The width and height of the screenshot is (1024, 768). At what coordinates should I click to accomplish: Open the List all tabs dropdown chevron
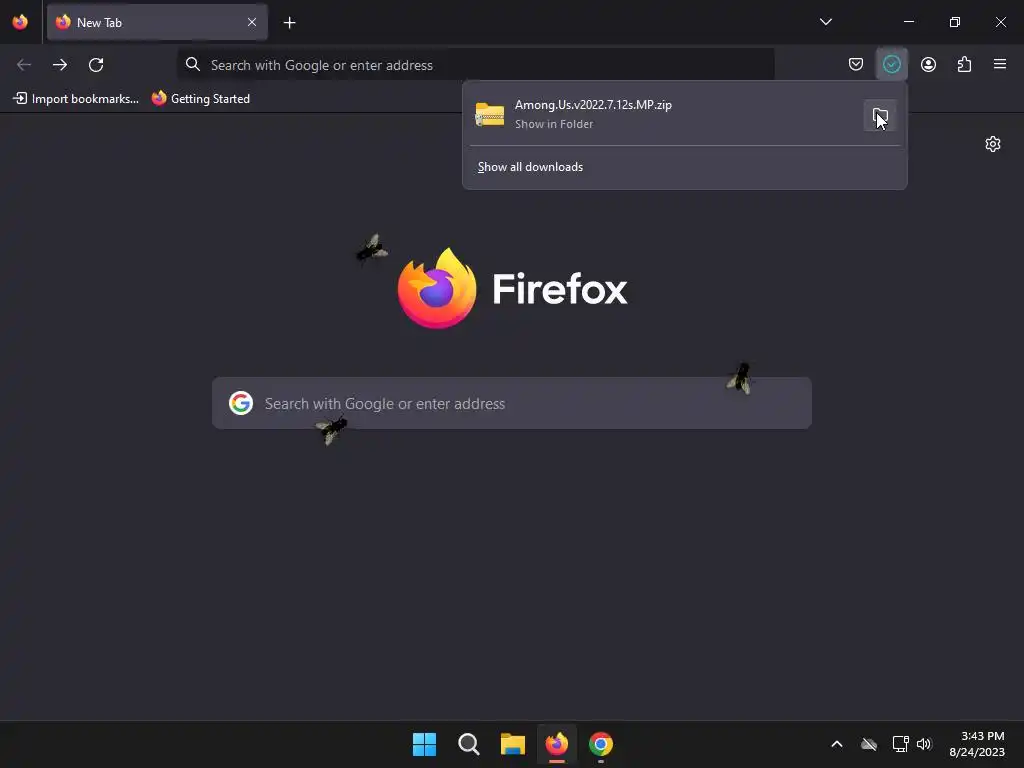(825, 22)
